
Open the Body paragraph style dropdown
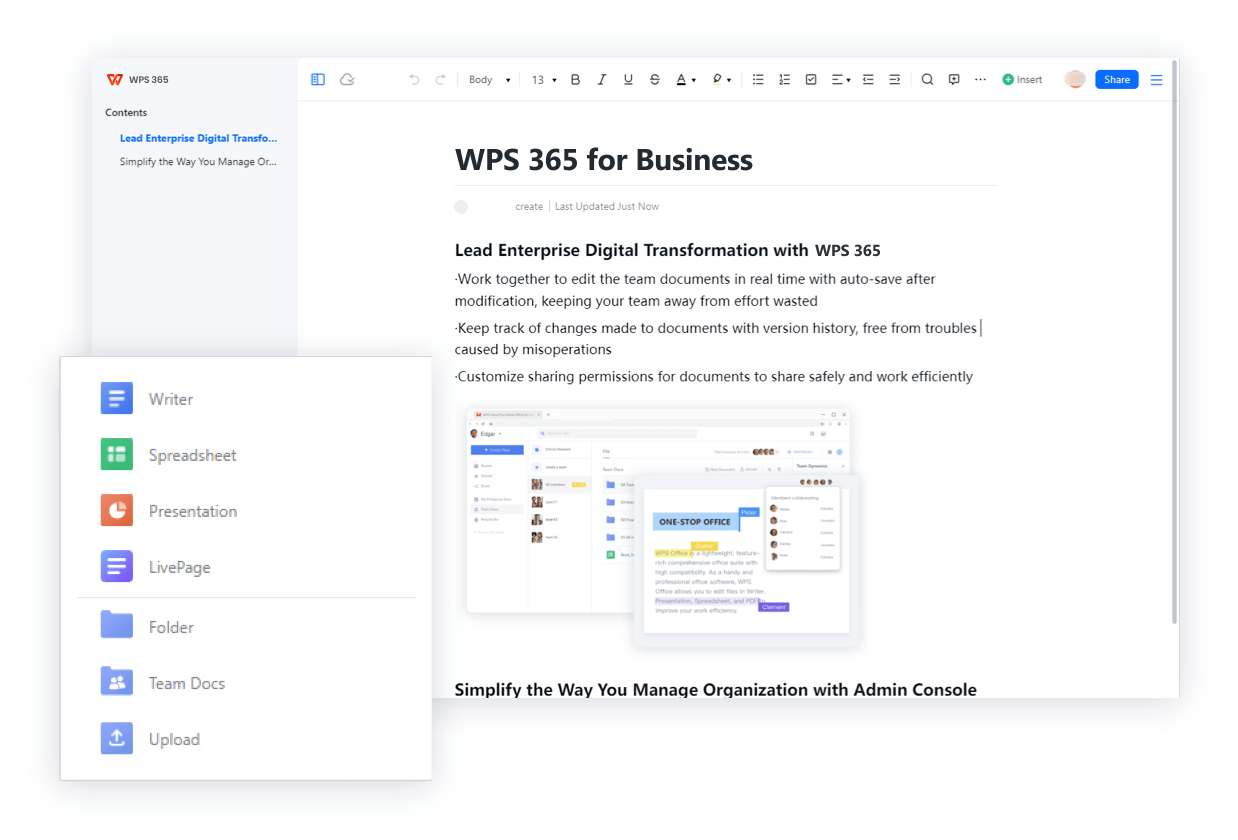coord(488,79)
